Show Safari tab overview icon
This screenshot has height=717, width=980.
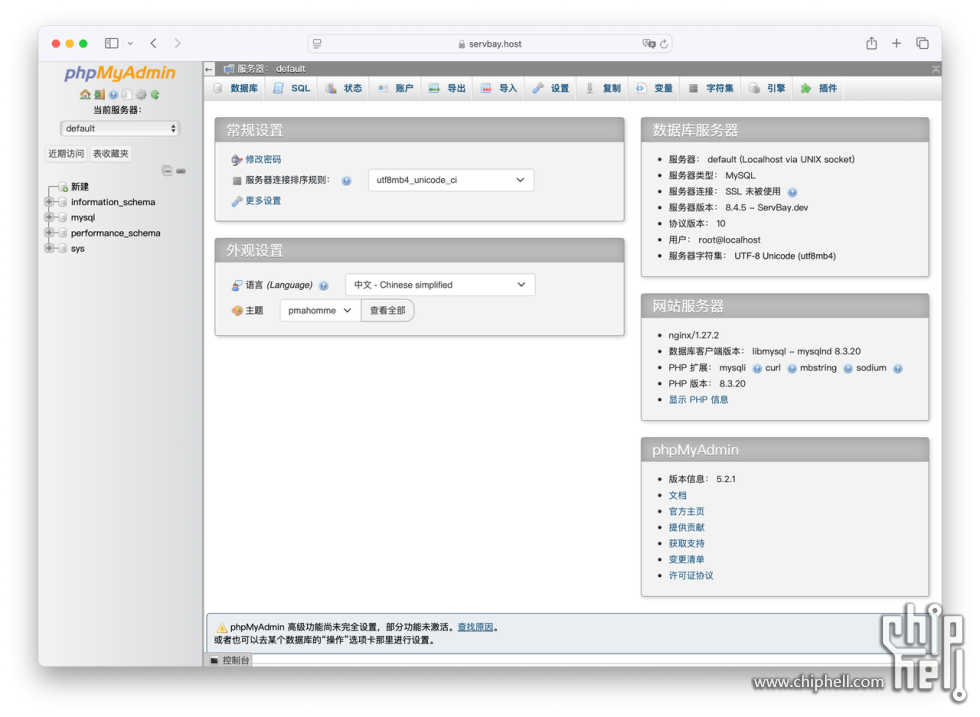point(922,43)
